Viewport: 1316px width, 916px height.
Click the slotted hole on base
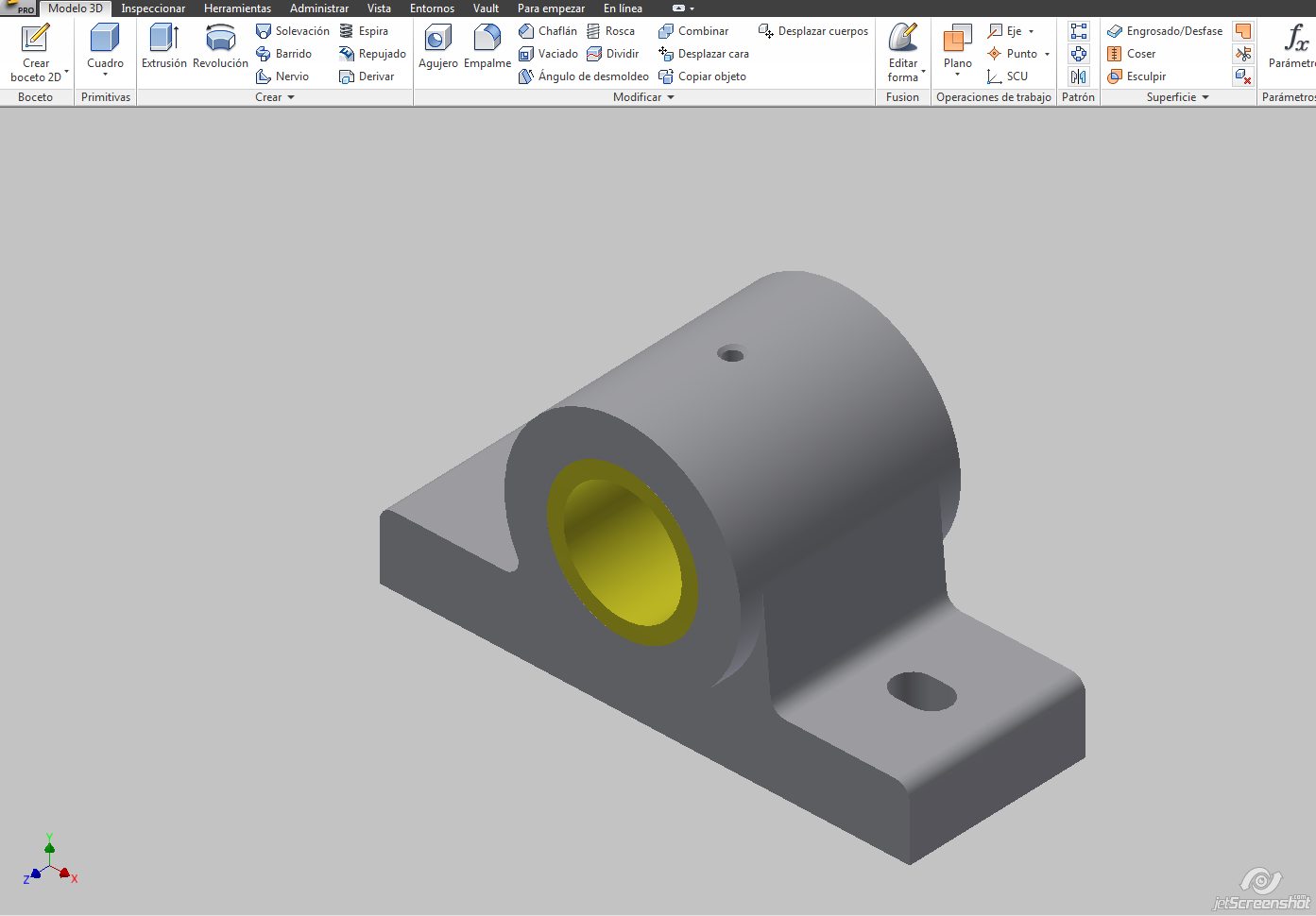pyautogui.click(x=922, y=691)
